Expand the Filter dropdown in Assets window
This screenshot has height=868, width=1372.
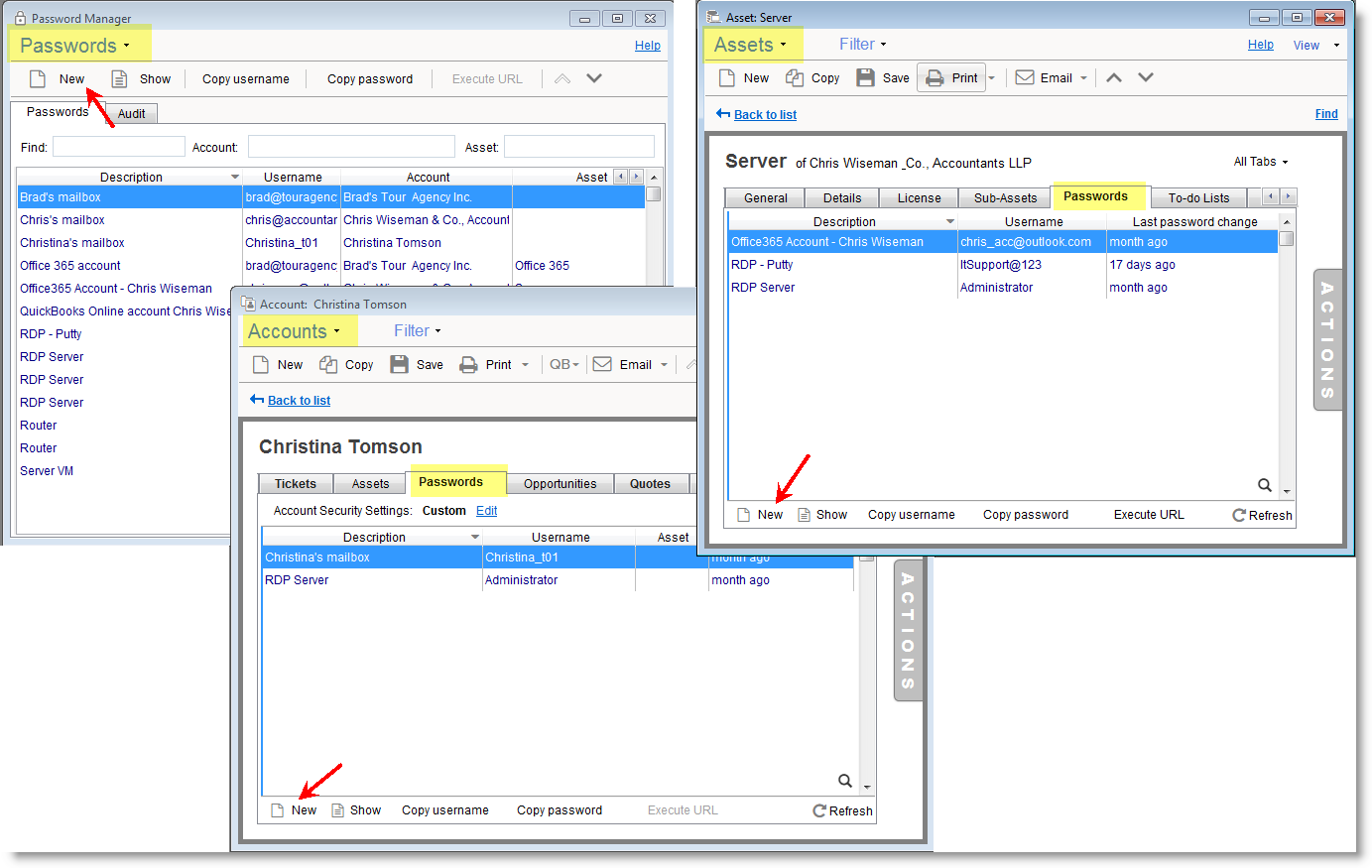[x=862, y=45]
